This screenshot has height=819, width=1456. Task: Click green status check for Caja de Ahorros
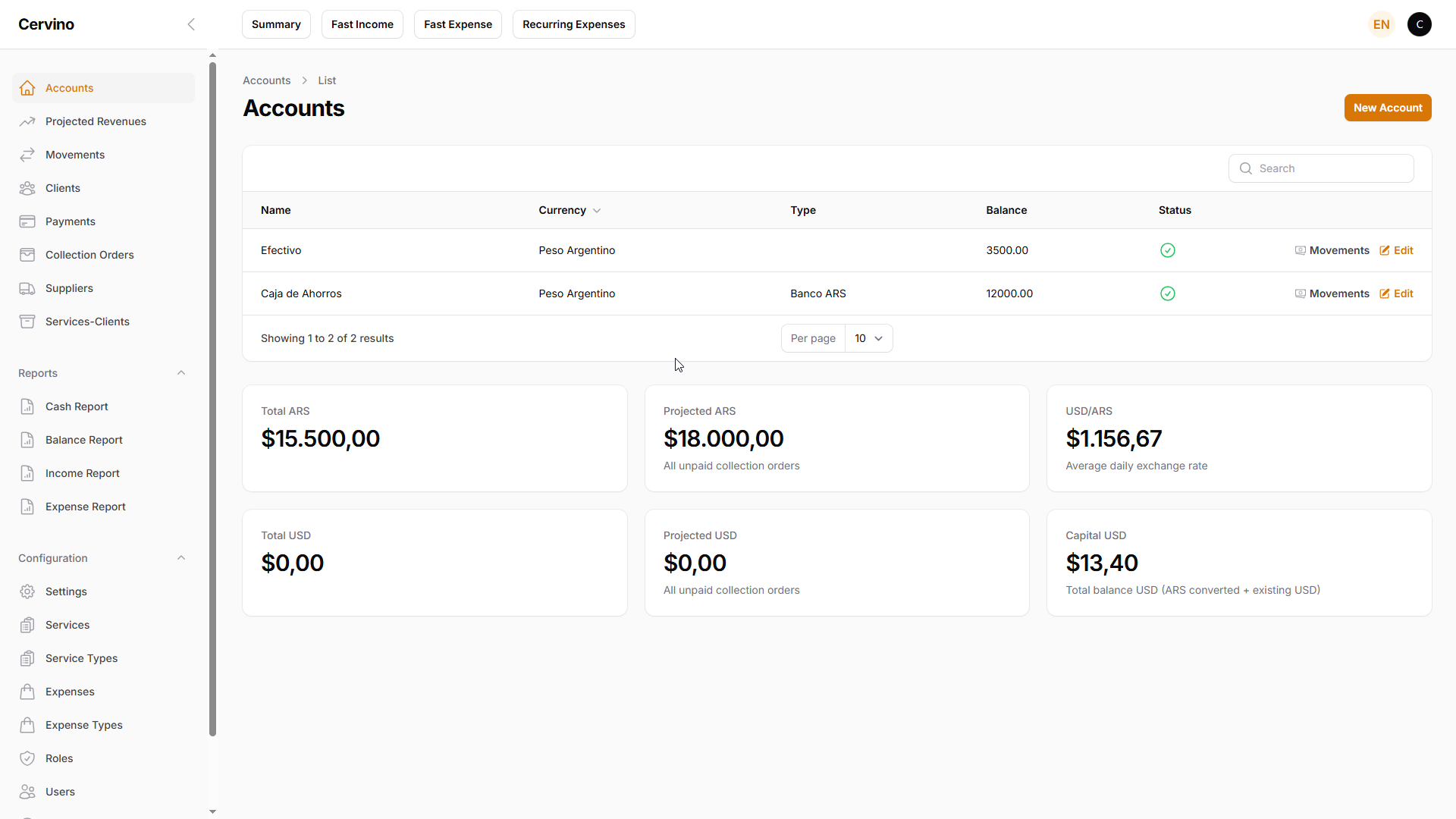coord(1168,293)
